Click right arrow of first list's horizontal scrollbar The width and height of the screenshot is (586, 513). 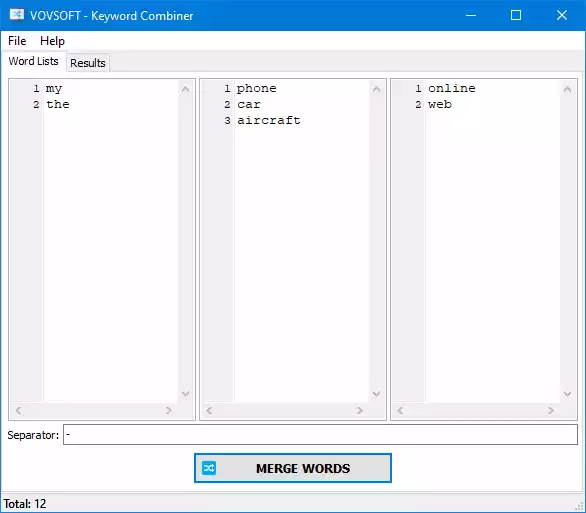[x=169, y=410]
